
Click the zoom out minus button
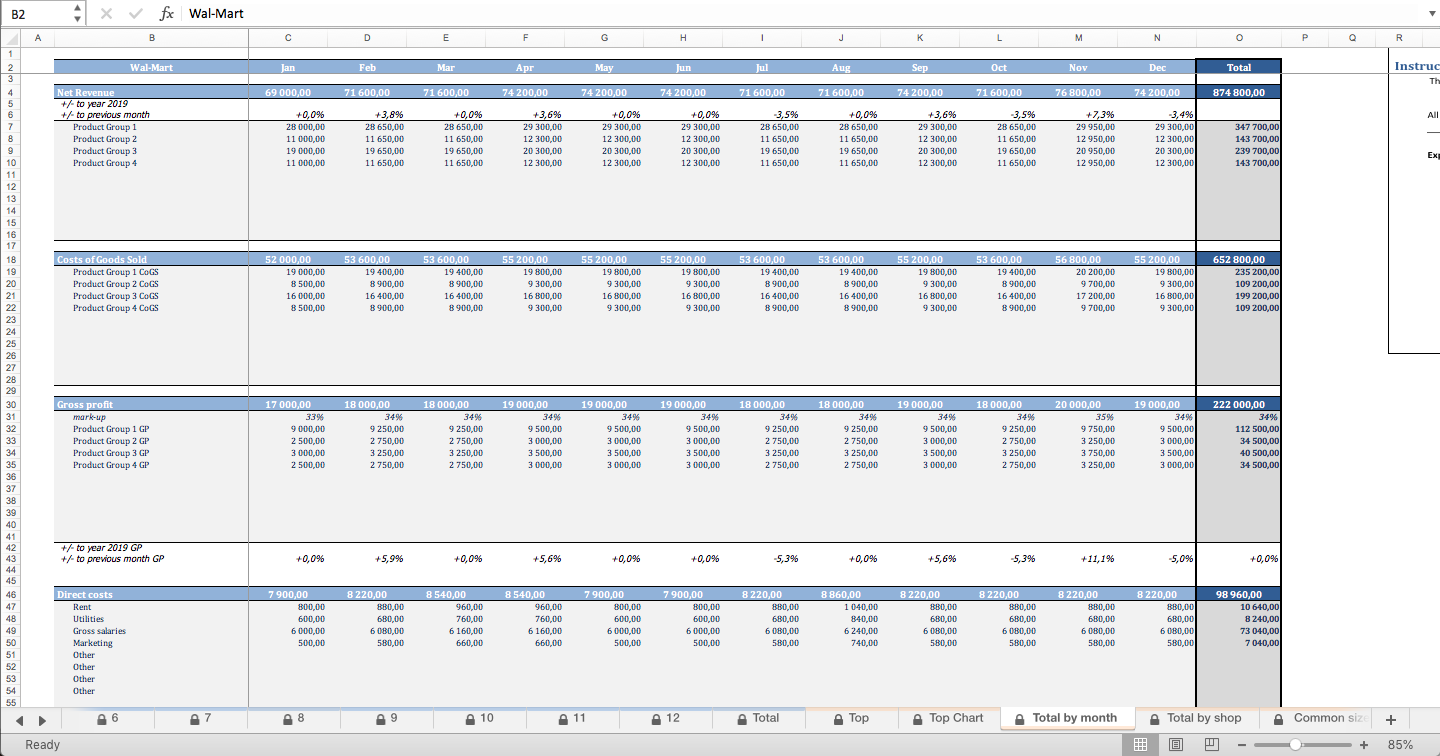click(1242, 745)
